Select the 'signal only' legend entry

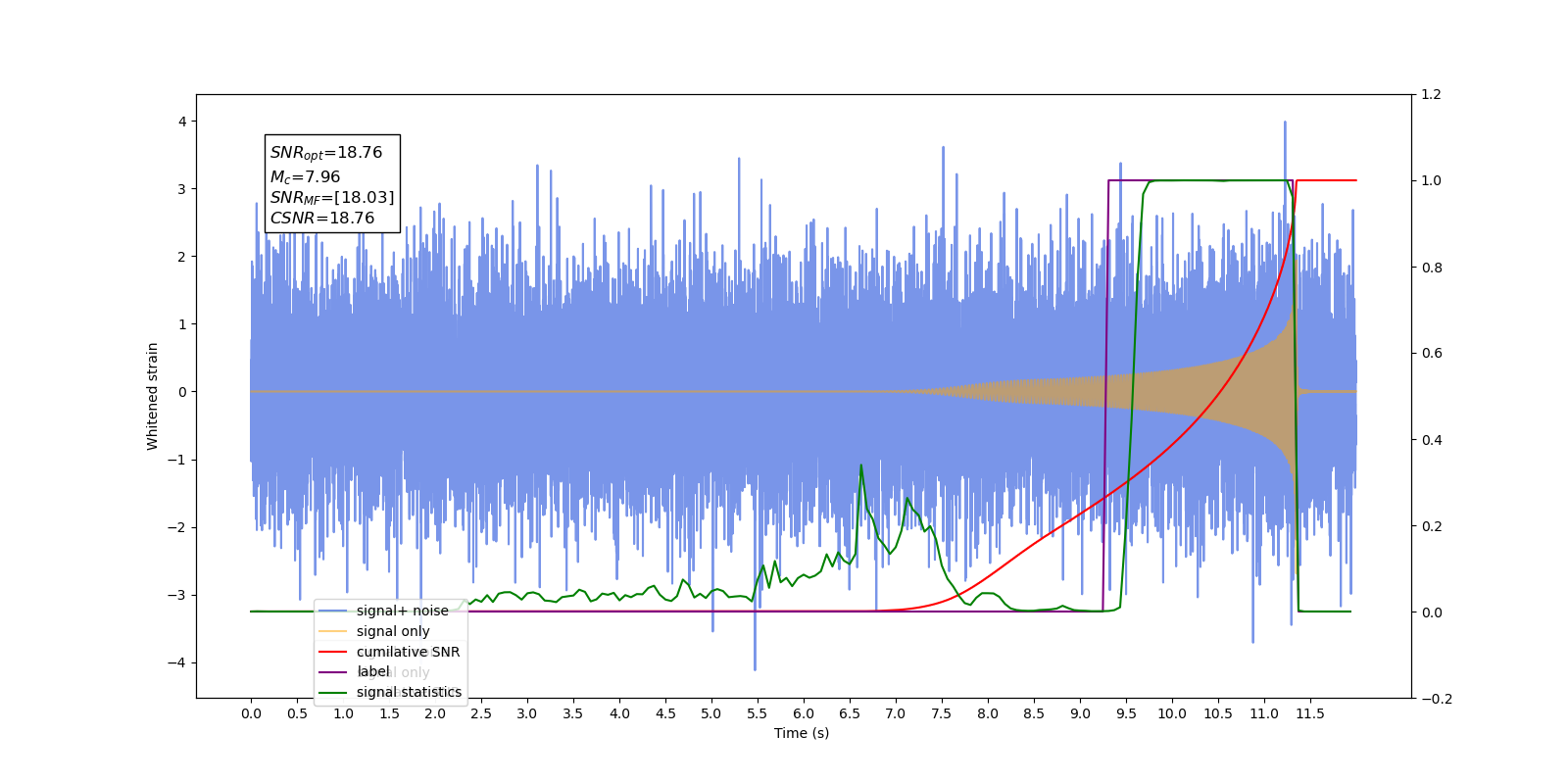coord(393,631)
